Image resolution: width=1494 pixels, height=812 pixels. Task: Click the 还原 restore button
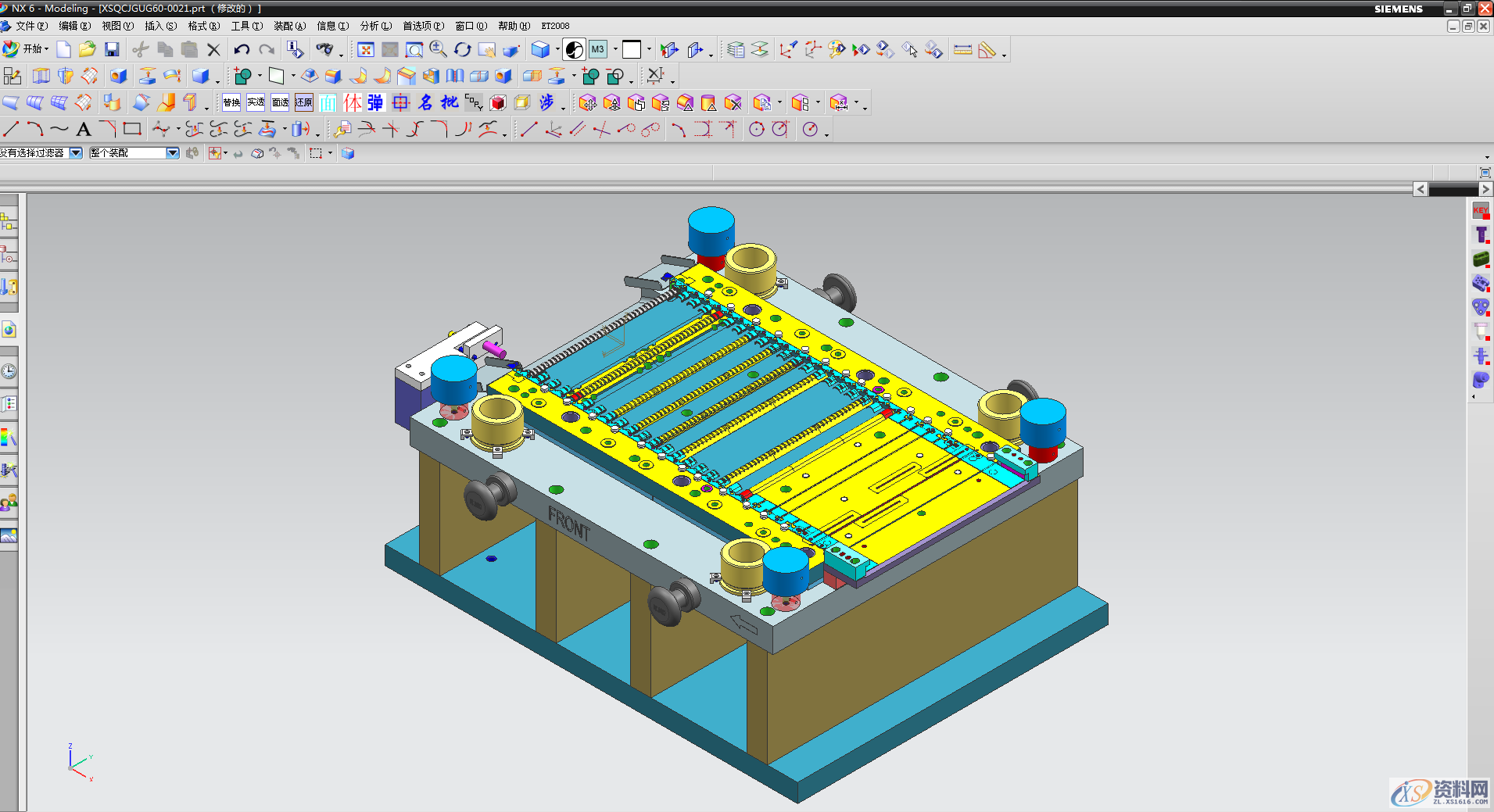(304, 102)
